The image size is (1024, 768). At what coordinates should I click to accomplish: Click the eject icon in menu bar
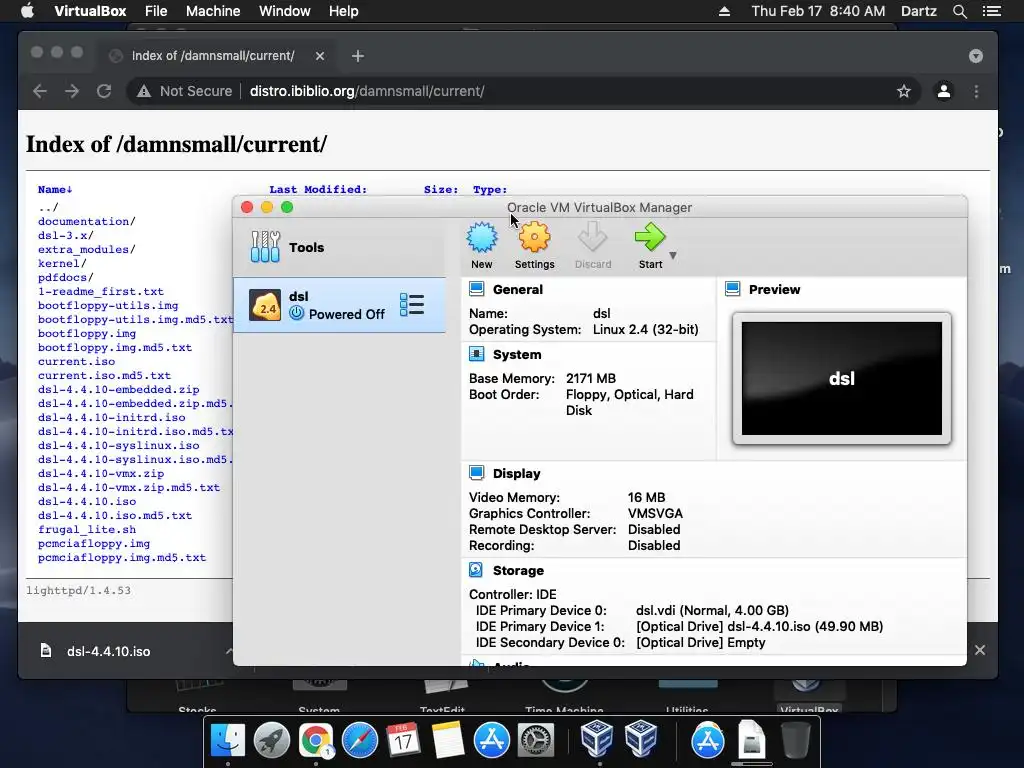724,11
